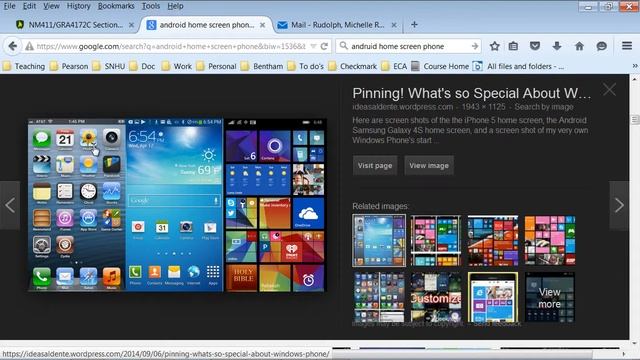Open the Edit menu
640x360 pixels.
coord(29,6)
